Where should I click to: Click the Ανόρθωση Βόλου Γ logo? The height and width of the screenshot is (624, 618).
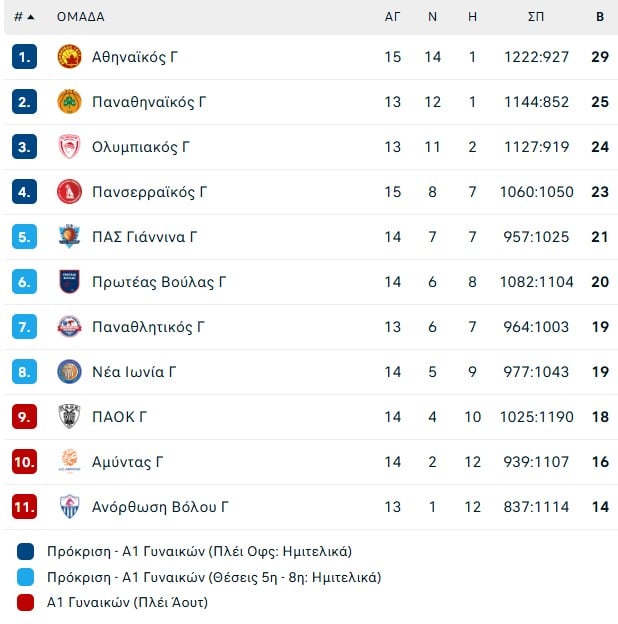[69, 507]
